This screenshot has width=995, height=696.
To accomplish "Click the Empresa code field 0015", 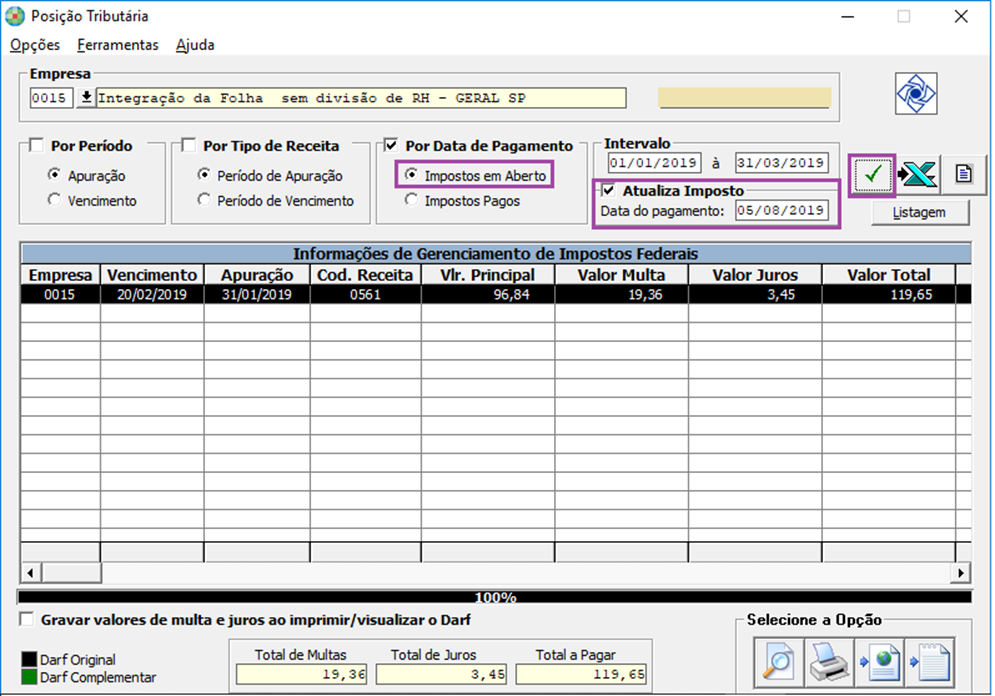I will 51,98.
